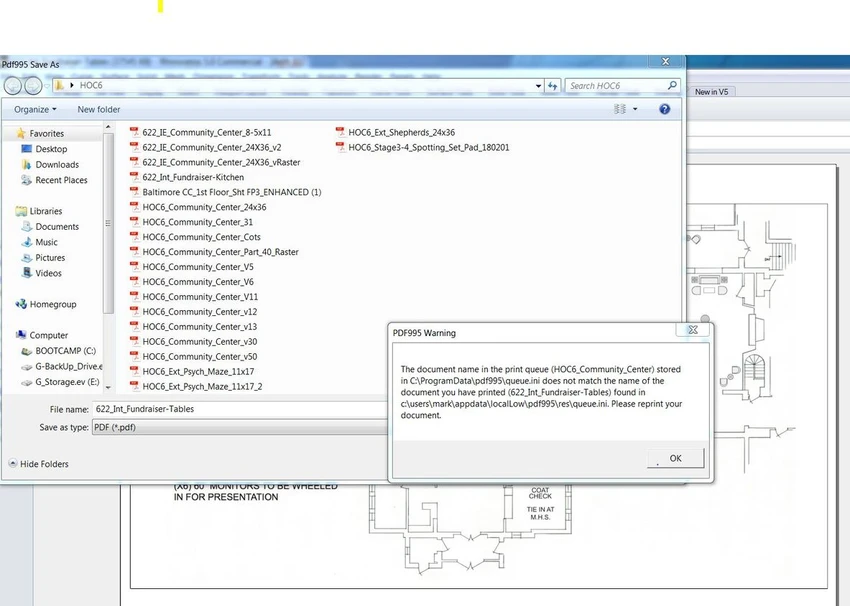Select file 622_IE_Community_Center_24X36_vRaster

coord(221,163)
